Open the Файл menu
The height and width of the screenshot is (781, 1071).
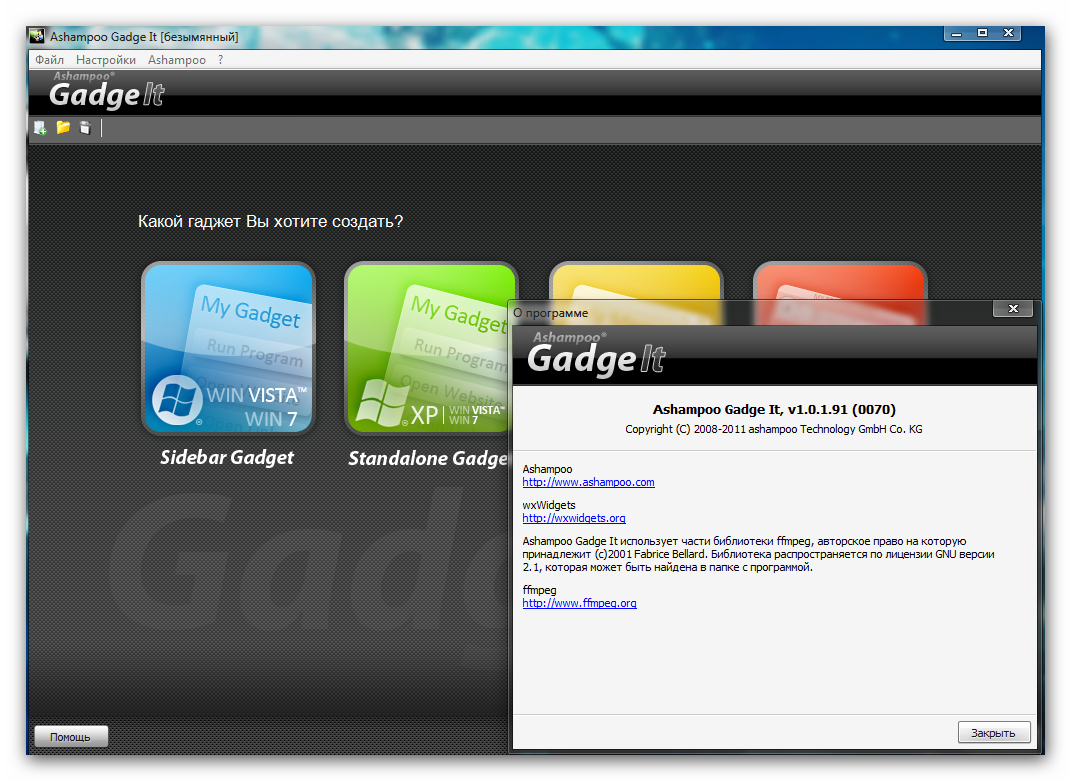click(49, 60)
